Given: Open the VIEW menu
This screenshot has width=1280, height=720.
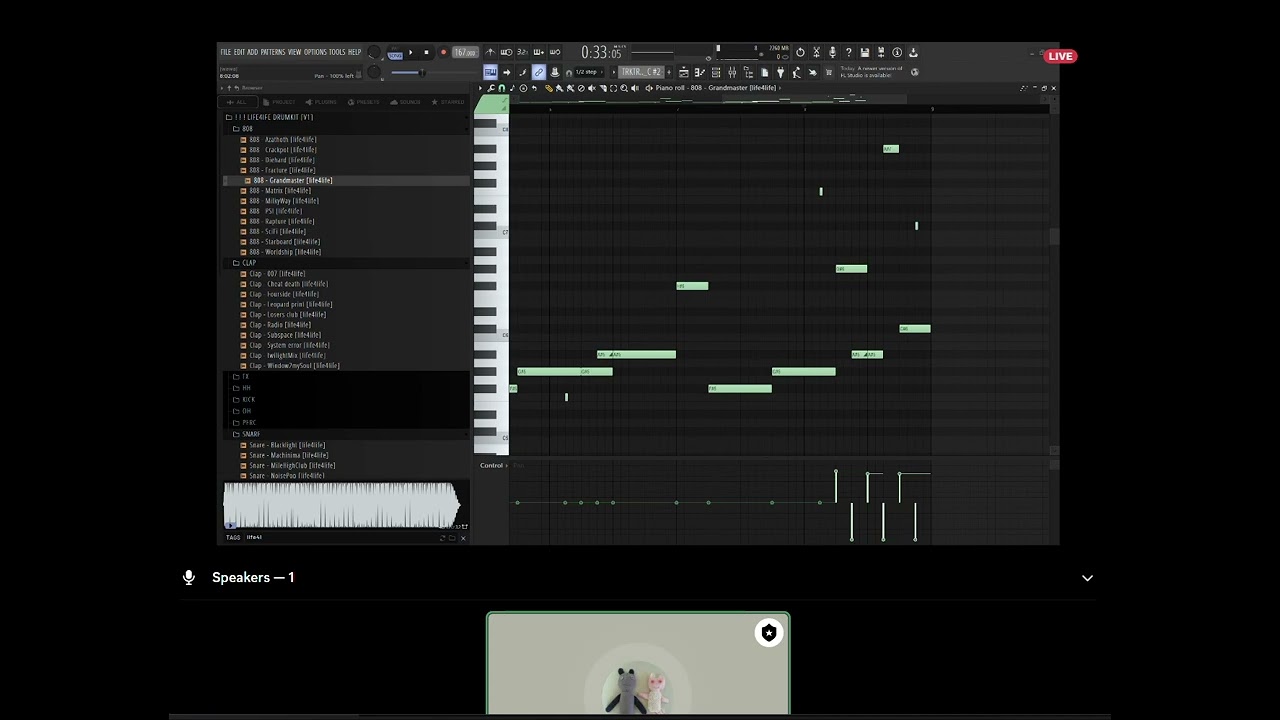Looking at the screenshot, I should tap(294, 52).
